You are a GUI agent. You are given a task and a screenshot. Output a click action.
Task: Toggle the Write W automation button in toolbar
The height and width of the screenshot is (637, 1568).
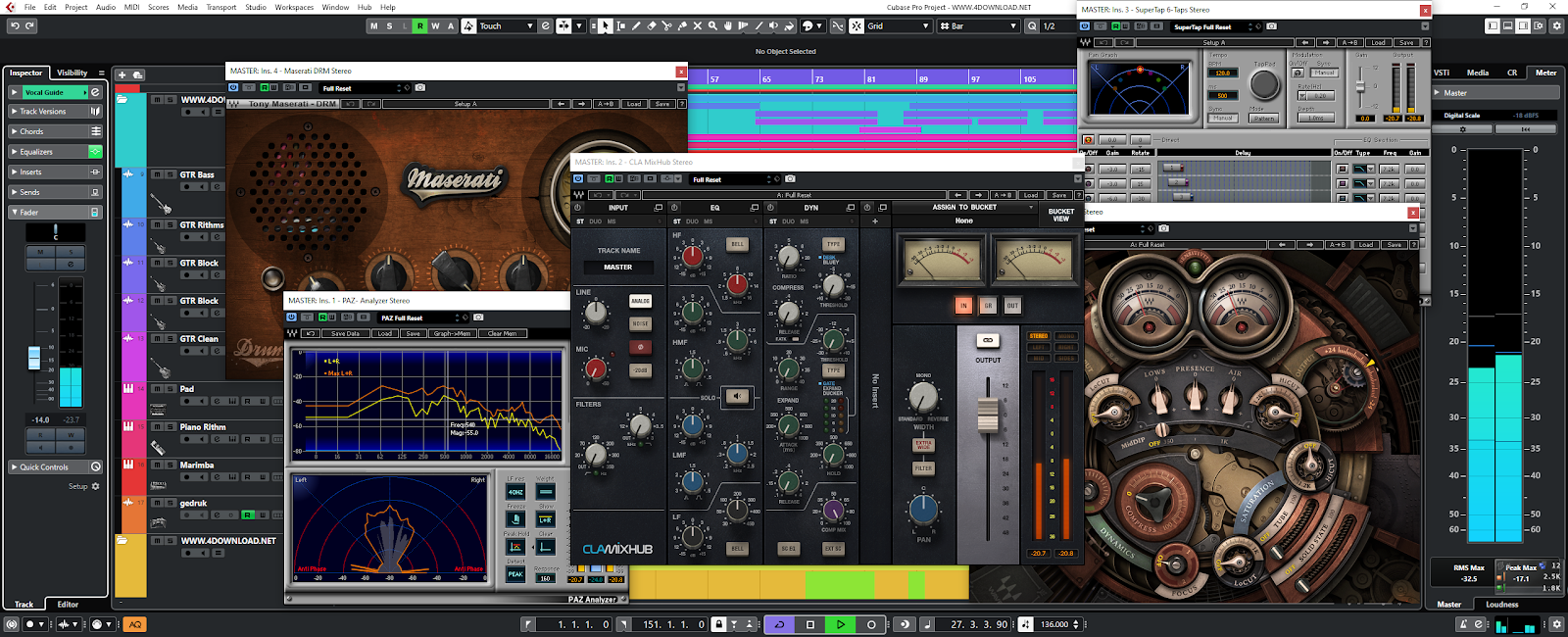tap(435, 25)
